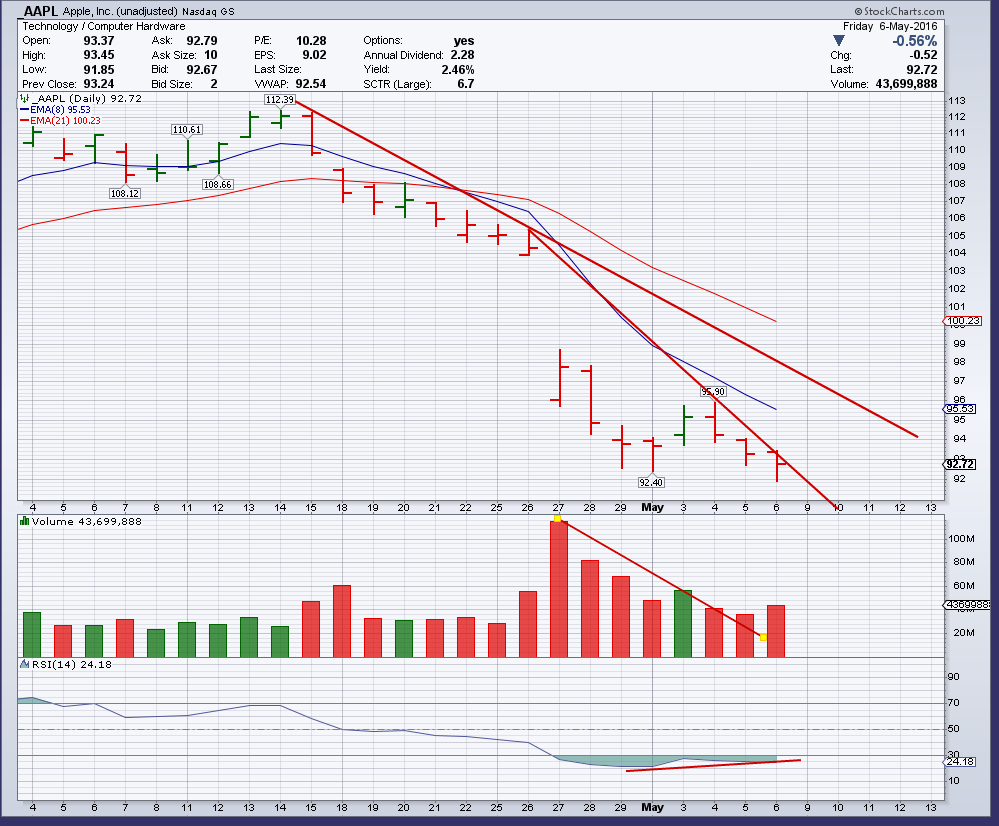This screenshot has height=826, width=999.
Task: Click the P/E value 10.28
Action: 311,40
